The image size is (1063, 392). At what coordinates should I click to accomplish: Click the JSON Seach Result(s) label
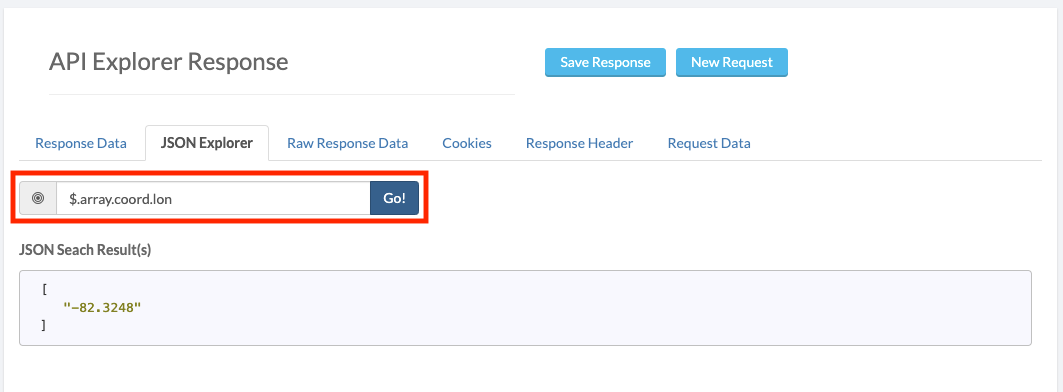(x=85, y=250)
